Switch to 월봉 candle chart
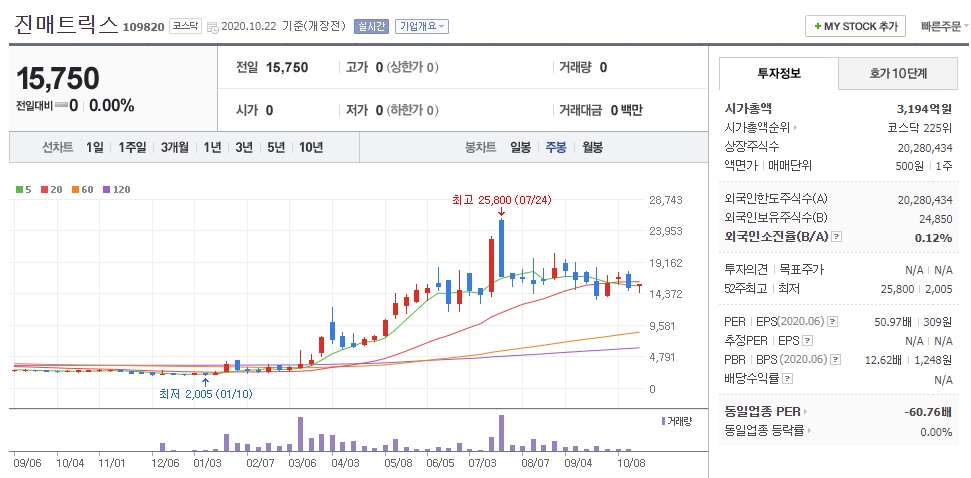This screenshot has height=478, width=971. [x=592, y=147]
